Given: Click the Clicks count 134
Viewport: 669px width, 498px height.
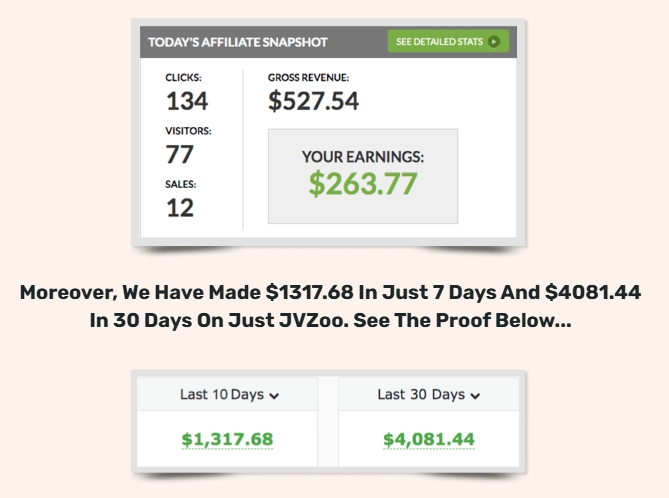Looking at the screenshot, I should tap(187, 101).
